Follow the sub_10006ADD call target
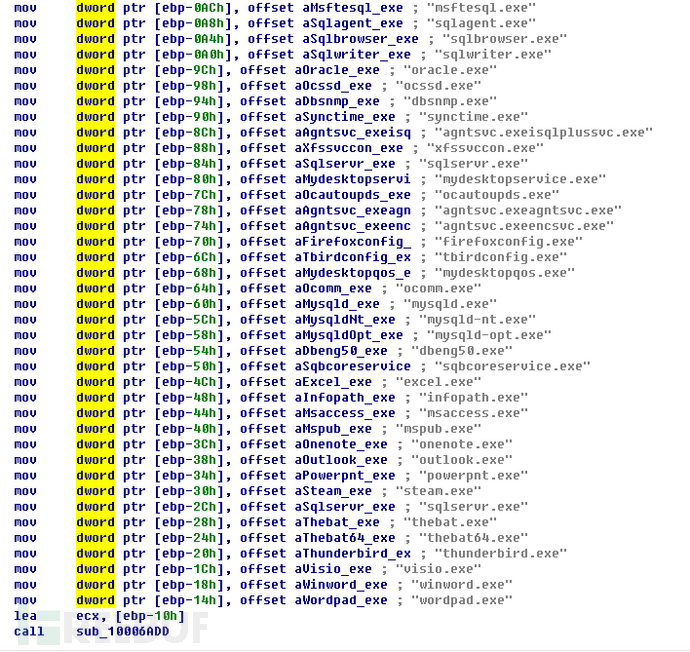The height and width of the screenshot is (652, 690). [123, 632]
